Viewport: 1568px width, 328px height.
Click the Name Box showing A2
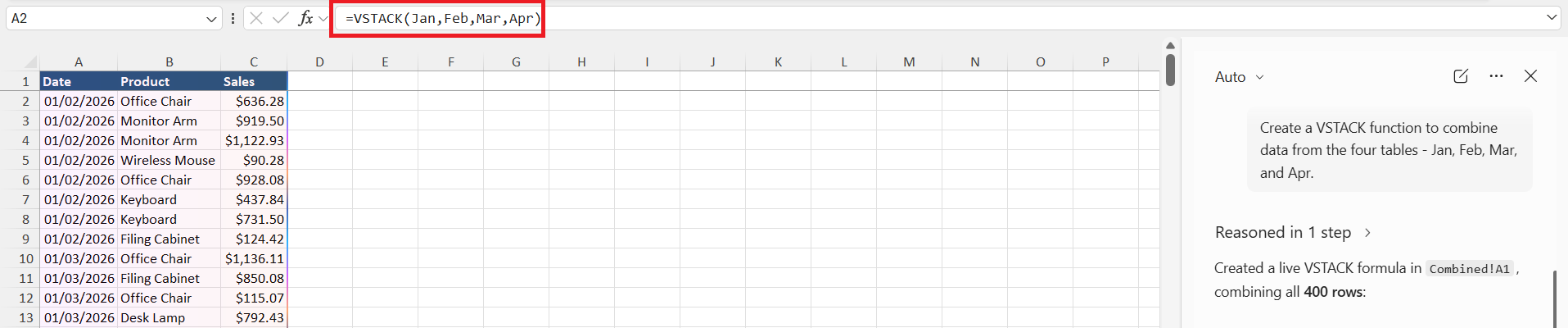coord(106,18)
